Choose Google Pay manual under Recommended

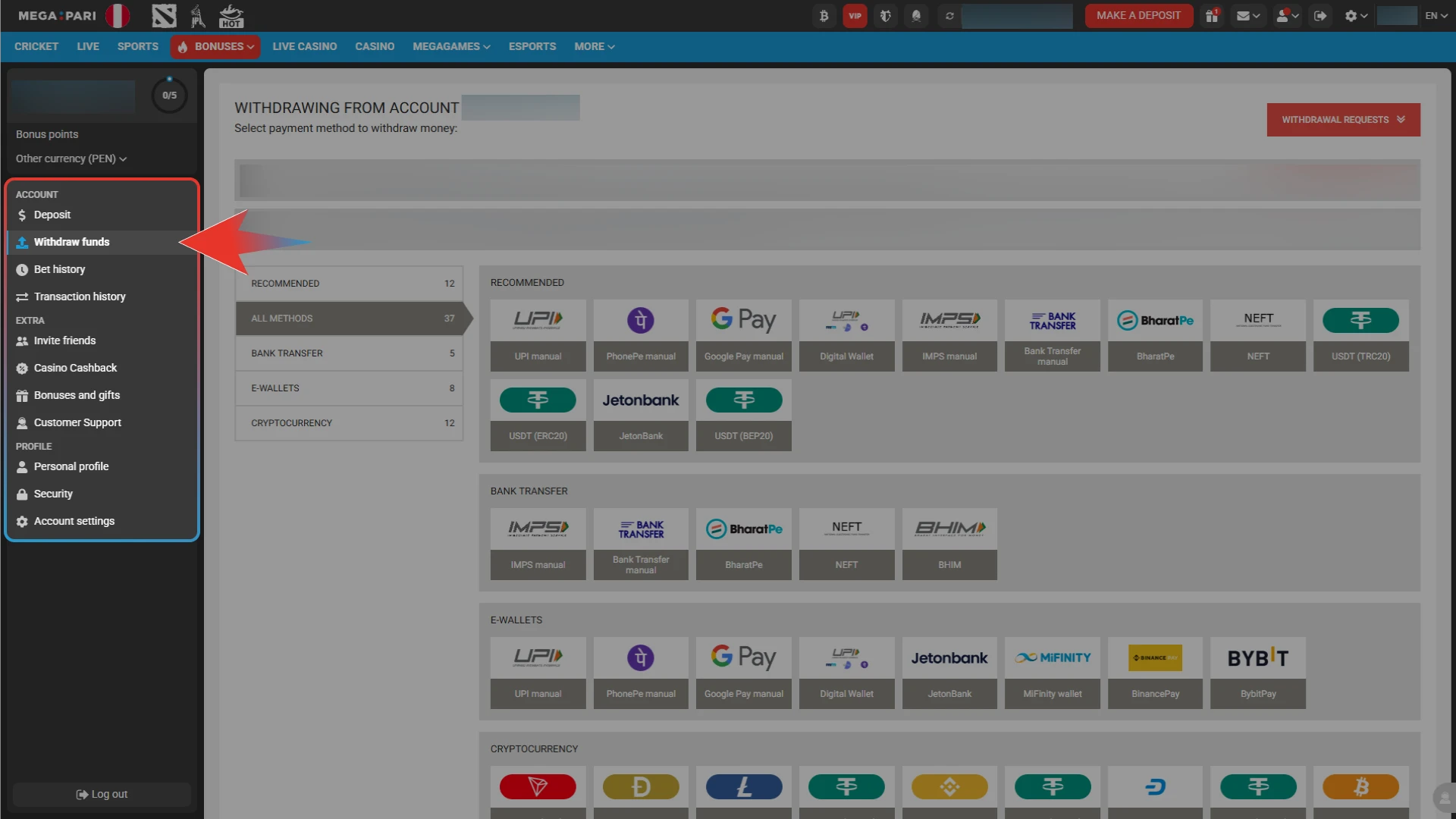(x=744, y=335)
